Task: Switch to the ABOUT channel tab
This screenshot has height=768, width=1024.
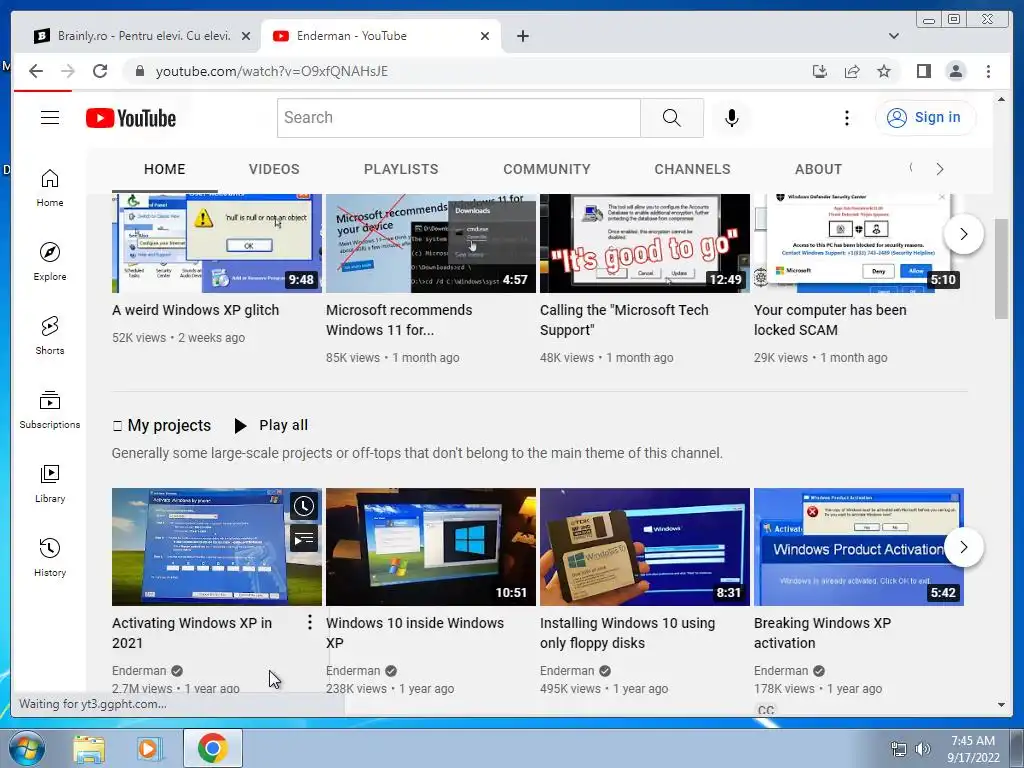Action: (818, 169)
